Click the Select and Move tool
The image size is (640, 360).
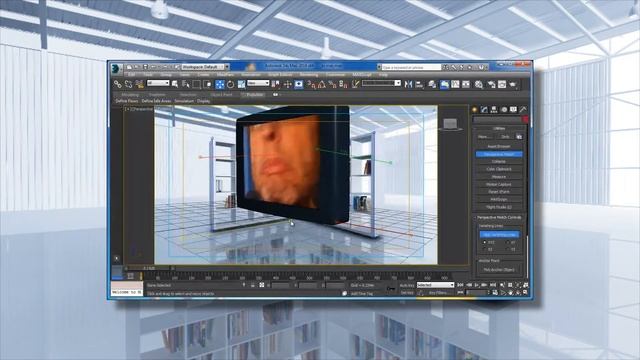click(x=220, y=84)
